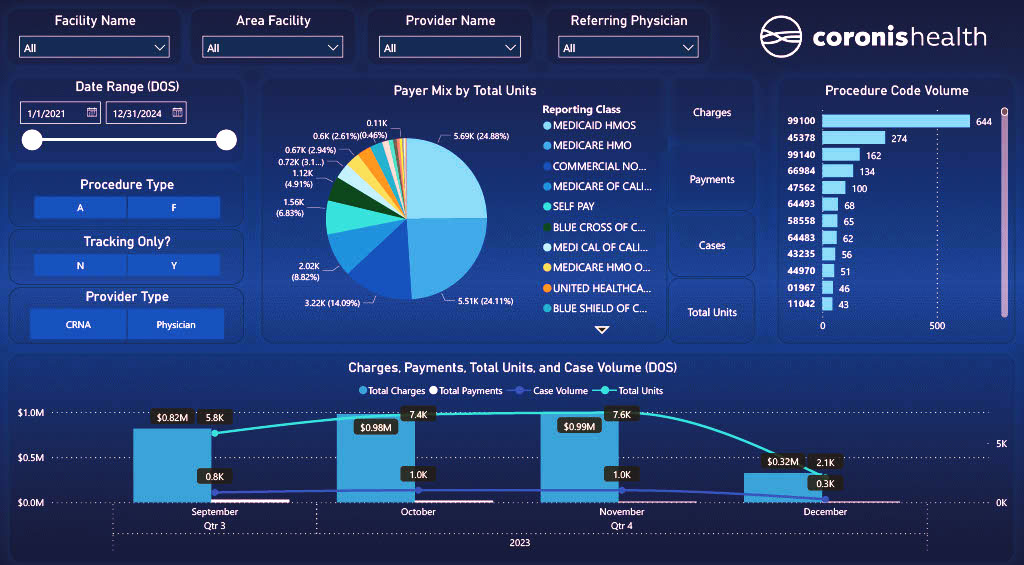Select CRNA provider type
The width and height of the screenshot is (1024, 565).
click(x=78, y=324)
